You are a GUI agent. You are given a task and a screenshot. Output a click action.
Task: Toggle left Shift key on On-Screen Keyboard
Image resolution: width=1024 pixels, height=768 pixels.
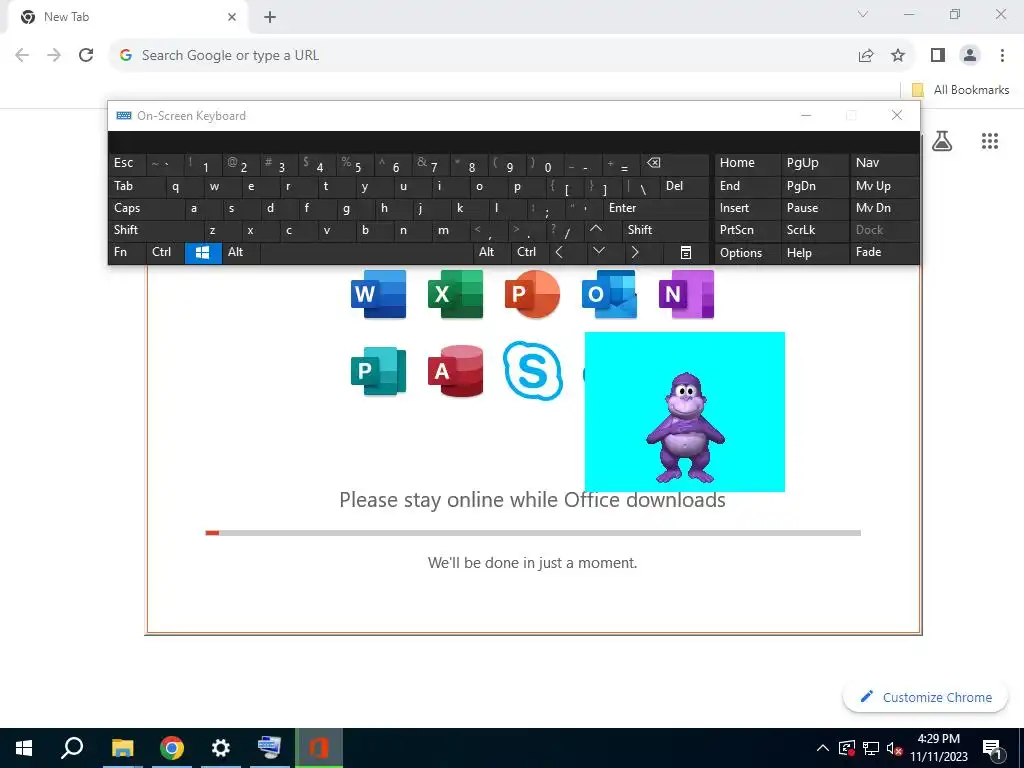point(157,230)
